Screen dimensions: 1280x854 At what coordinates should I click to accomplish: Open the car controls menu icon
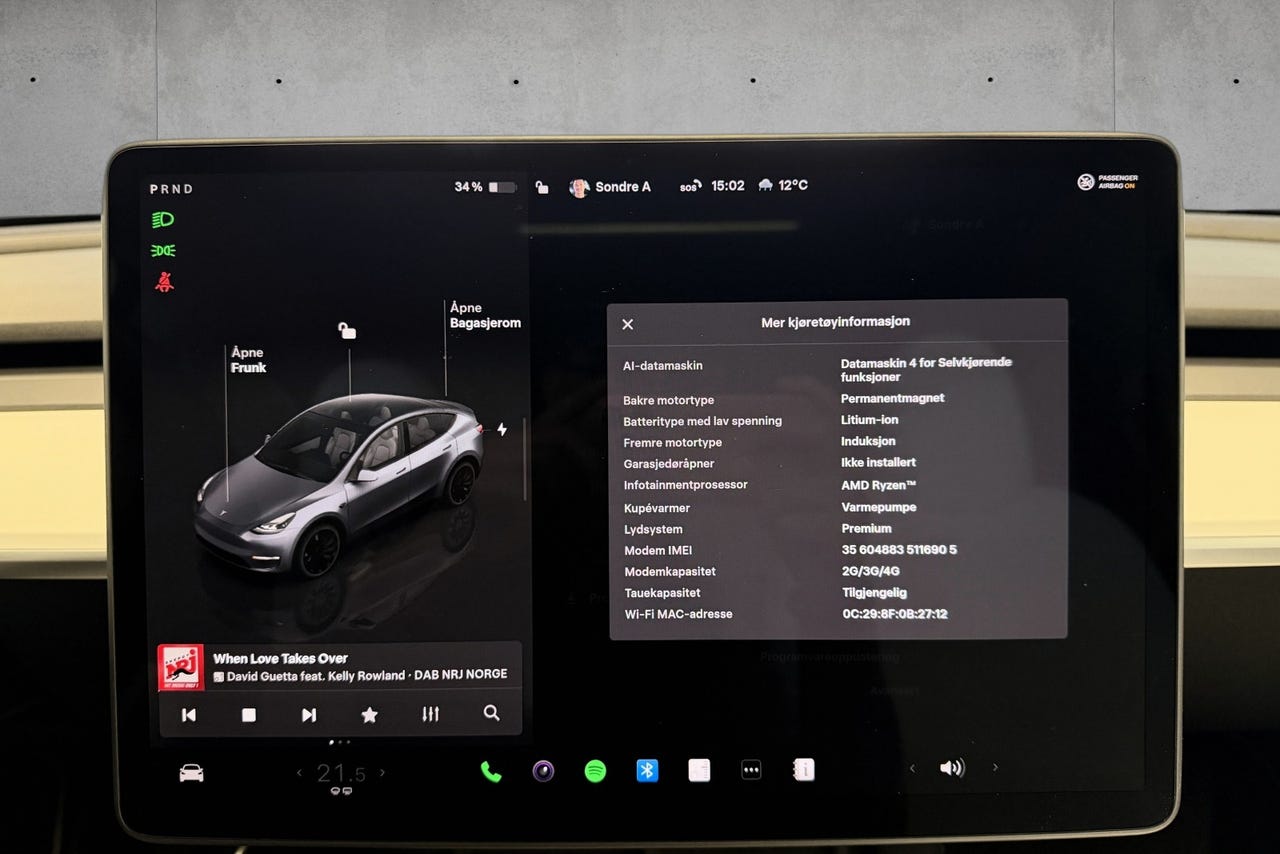(x=191, y=773)
